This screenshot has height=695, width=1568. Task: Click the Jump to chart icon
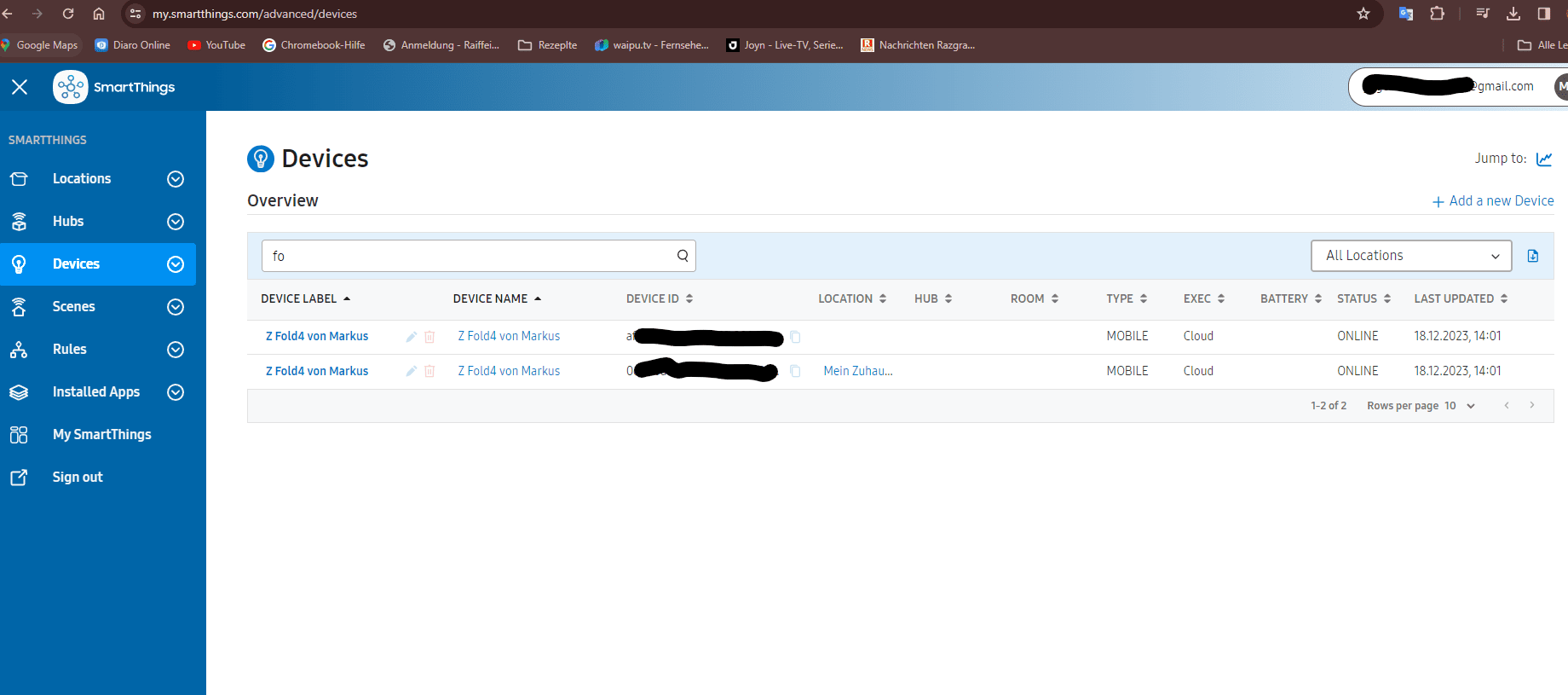(x=1544, y=159)
